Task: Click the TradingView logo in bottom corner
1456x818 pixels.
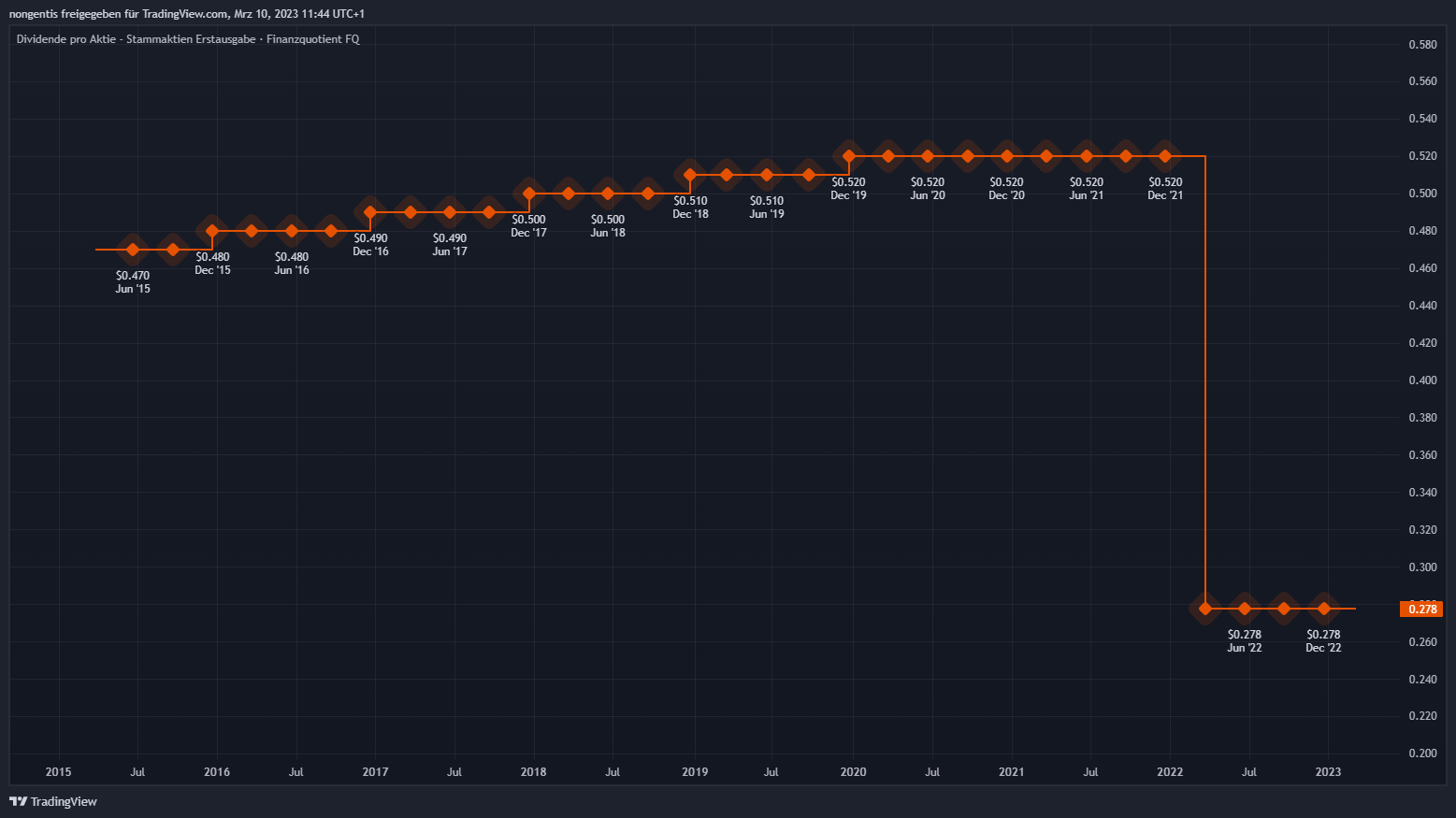Action: (x=53, y=801)
